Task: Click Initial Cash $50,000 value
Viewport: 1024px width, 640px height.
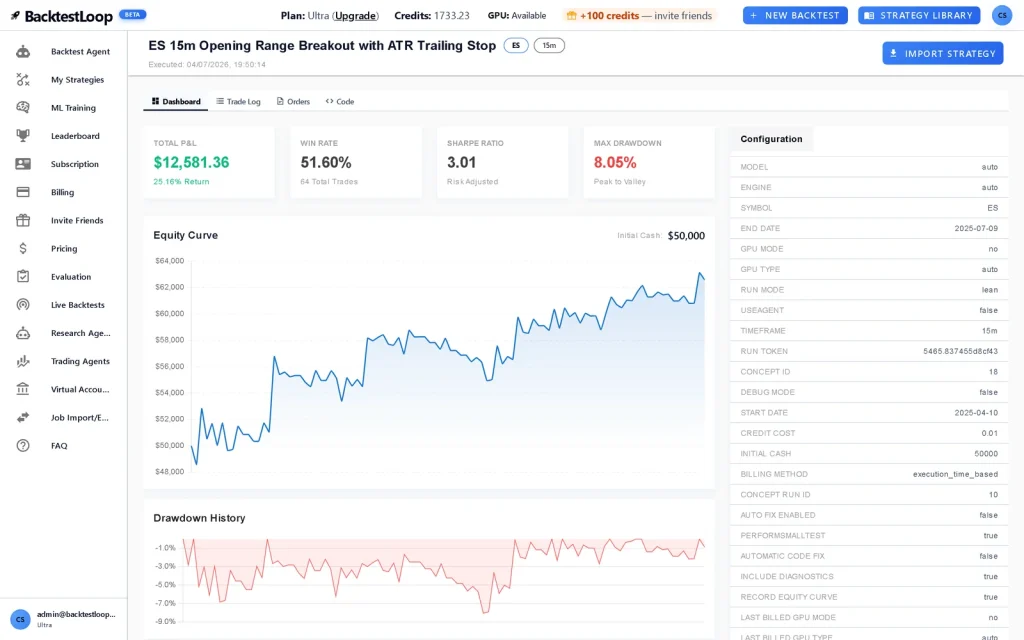Action: [x=686, y=236]
